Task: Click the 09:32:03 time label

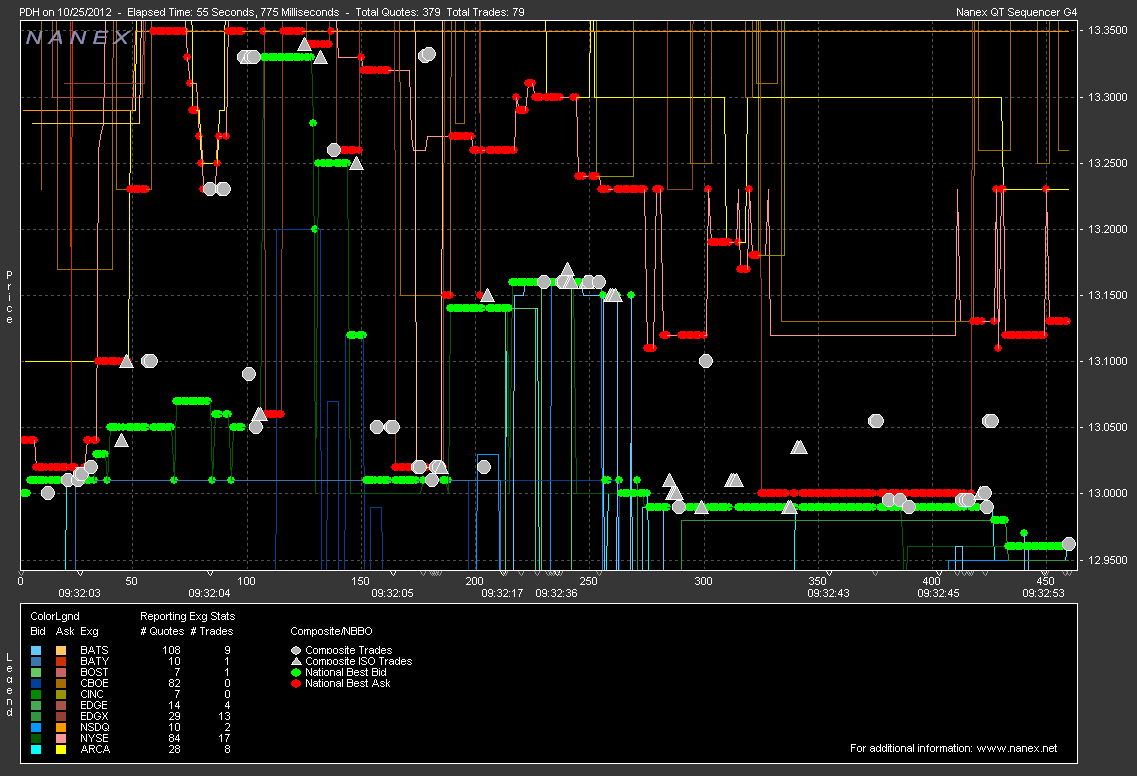Action: pyautogui.click(x=79, y=593)
